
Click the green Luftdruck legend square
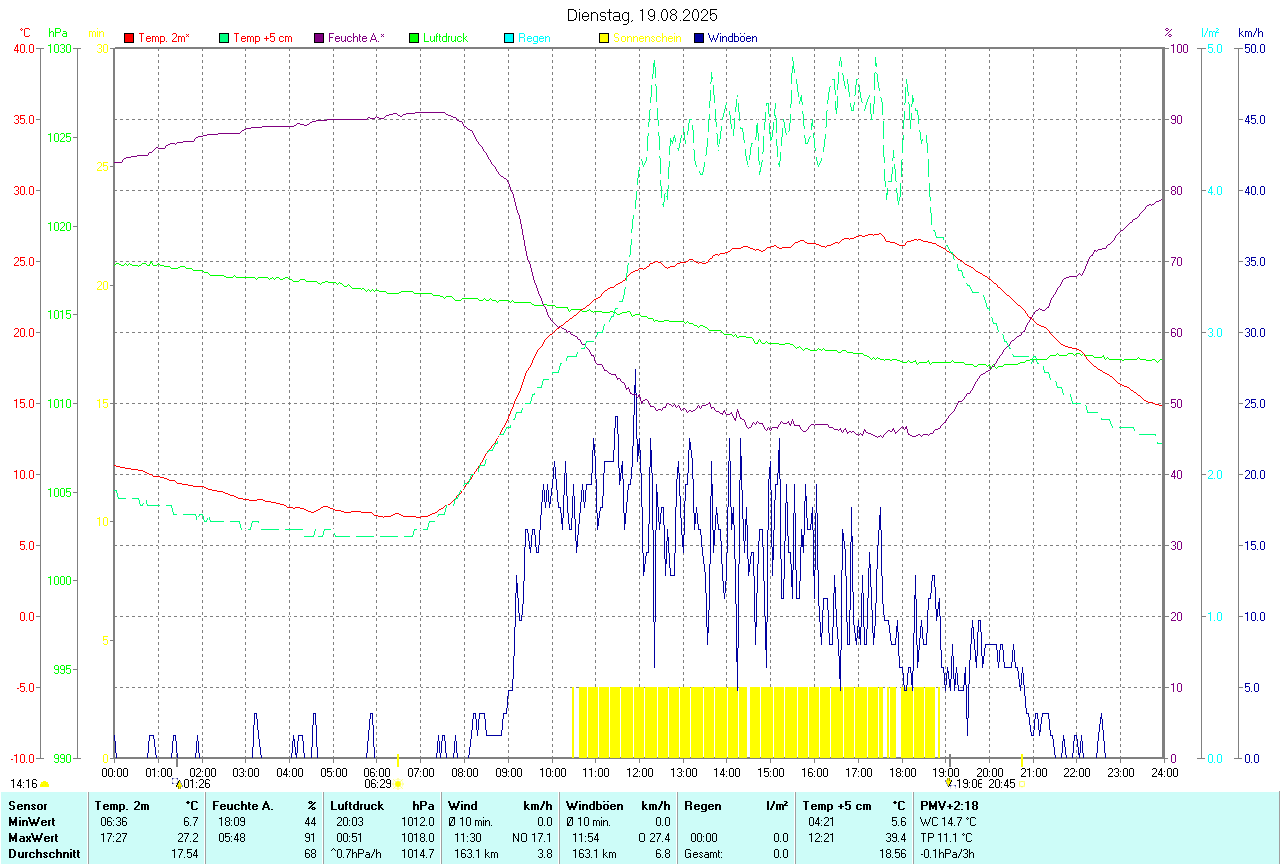414,38
